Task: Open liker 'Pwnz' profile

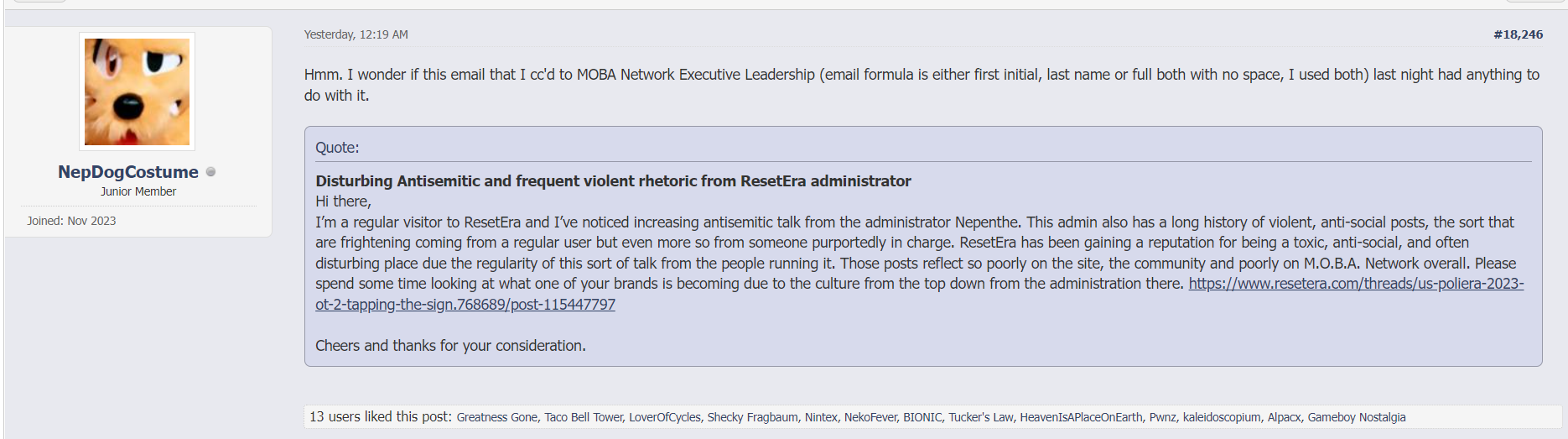Action: pyautogui.click(x=1163, y=417)
